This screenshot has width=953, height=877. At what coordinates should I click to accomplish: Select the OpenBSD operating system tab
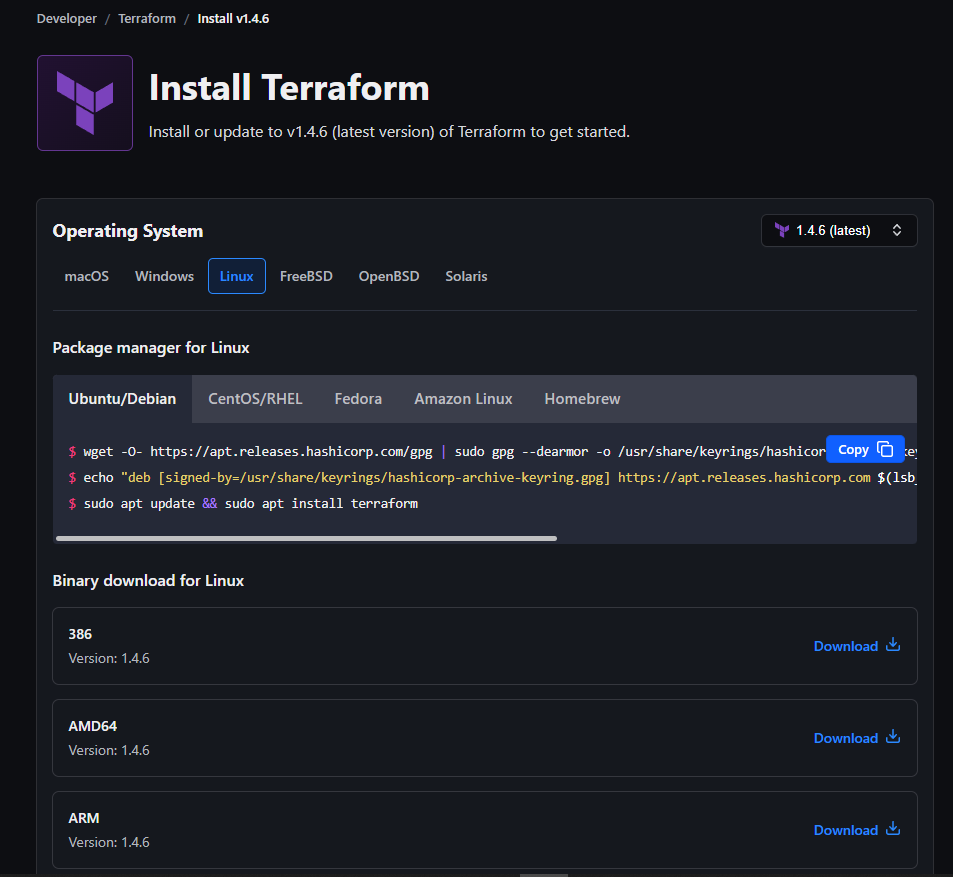pyautogui.click(x=388, y=276)
